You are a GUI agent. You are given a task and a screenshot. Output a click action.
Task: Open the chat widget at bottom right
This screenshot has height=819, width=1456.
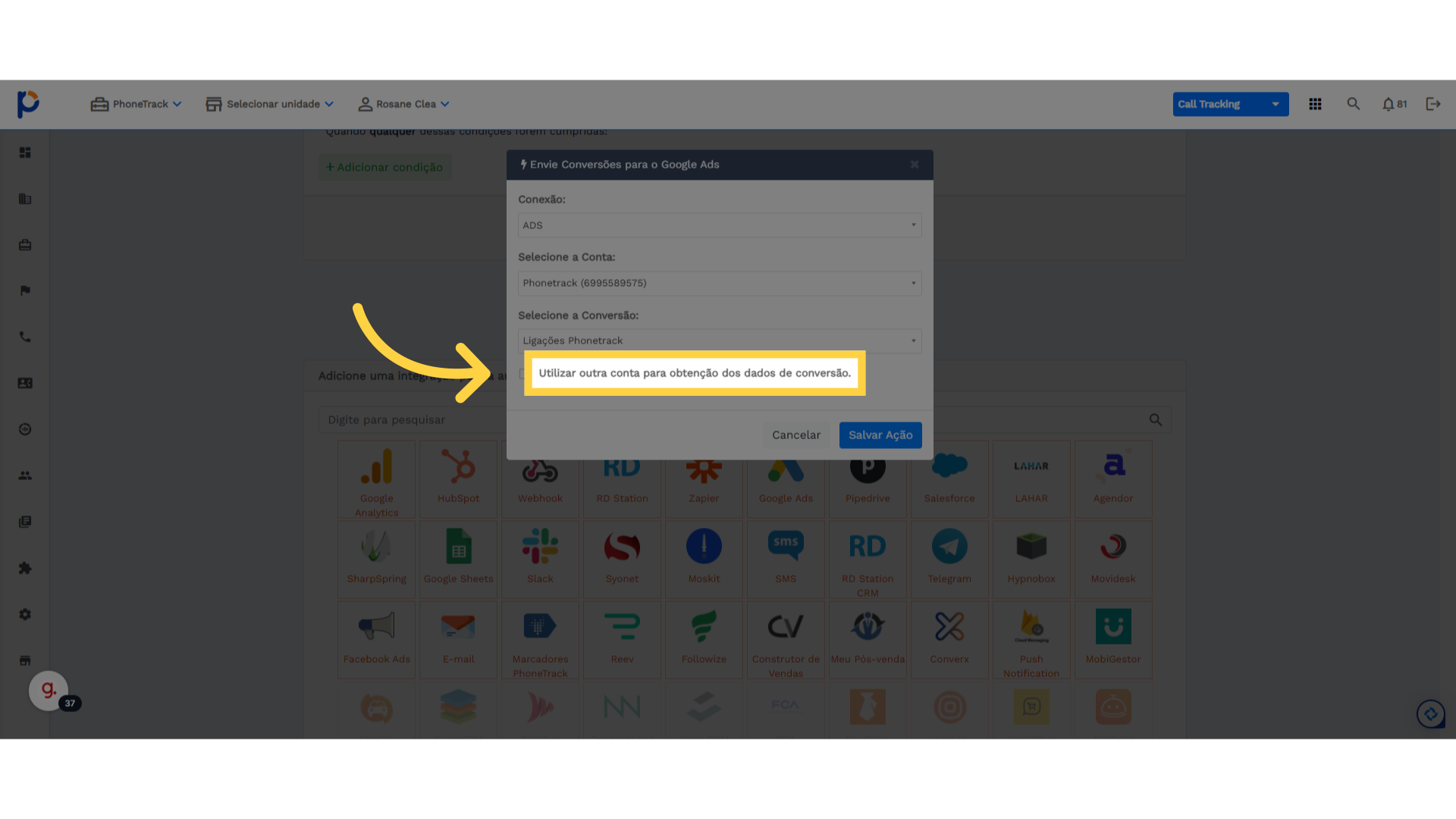[1431, 714]
